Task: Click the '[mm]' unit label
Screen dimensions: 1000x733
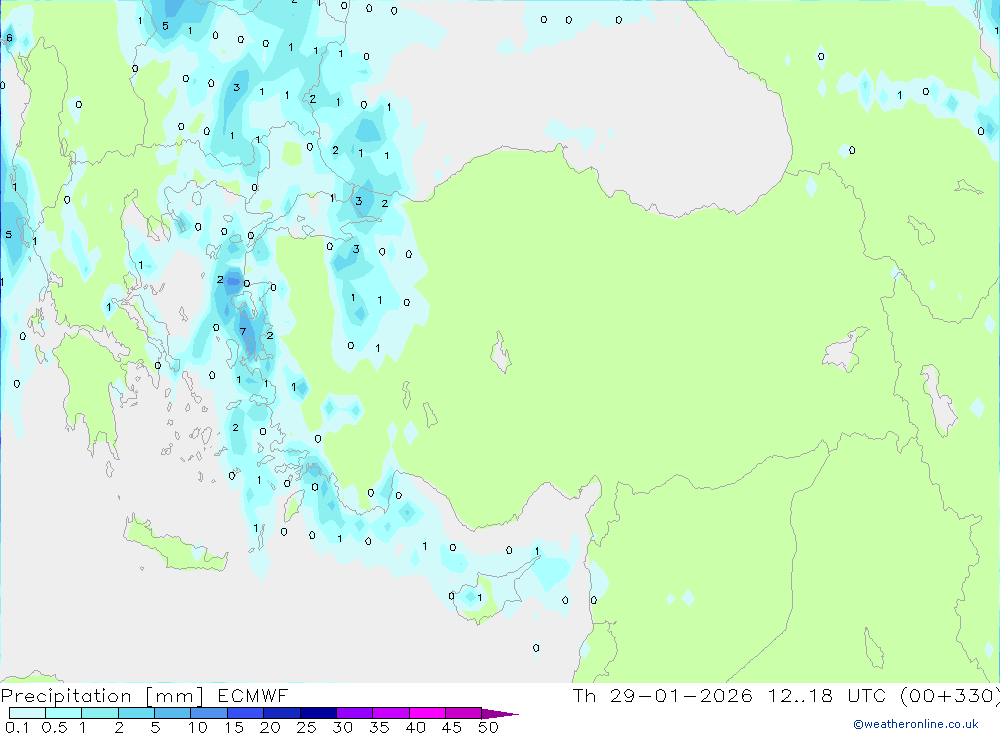Action: (x=175, y=696)
